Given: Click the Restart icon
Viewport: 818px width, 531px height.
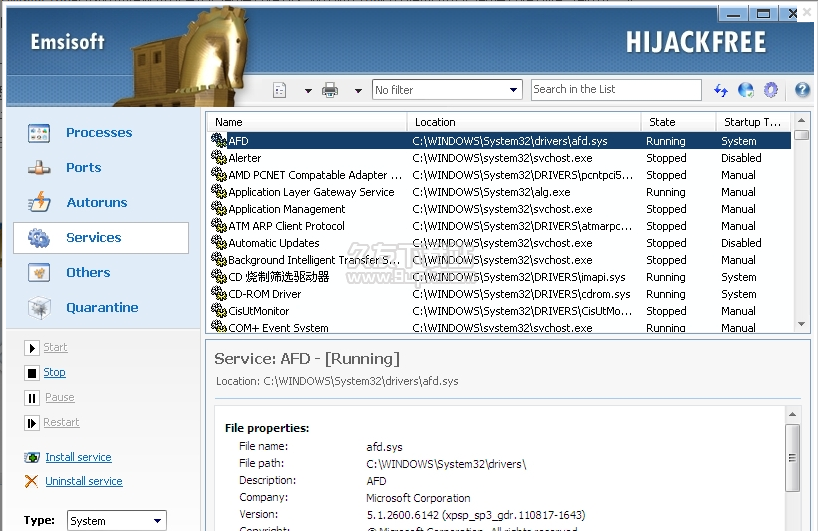Looking at the screenshot, I should (32, 423).
